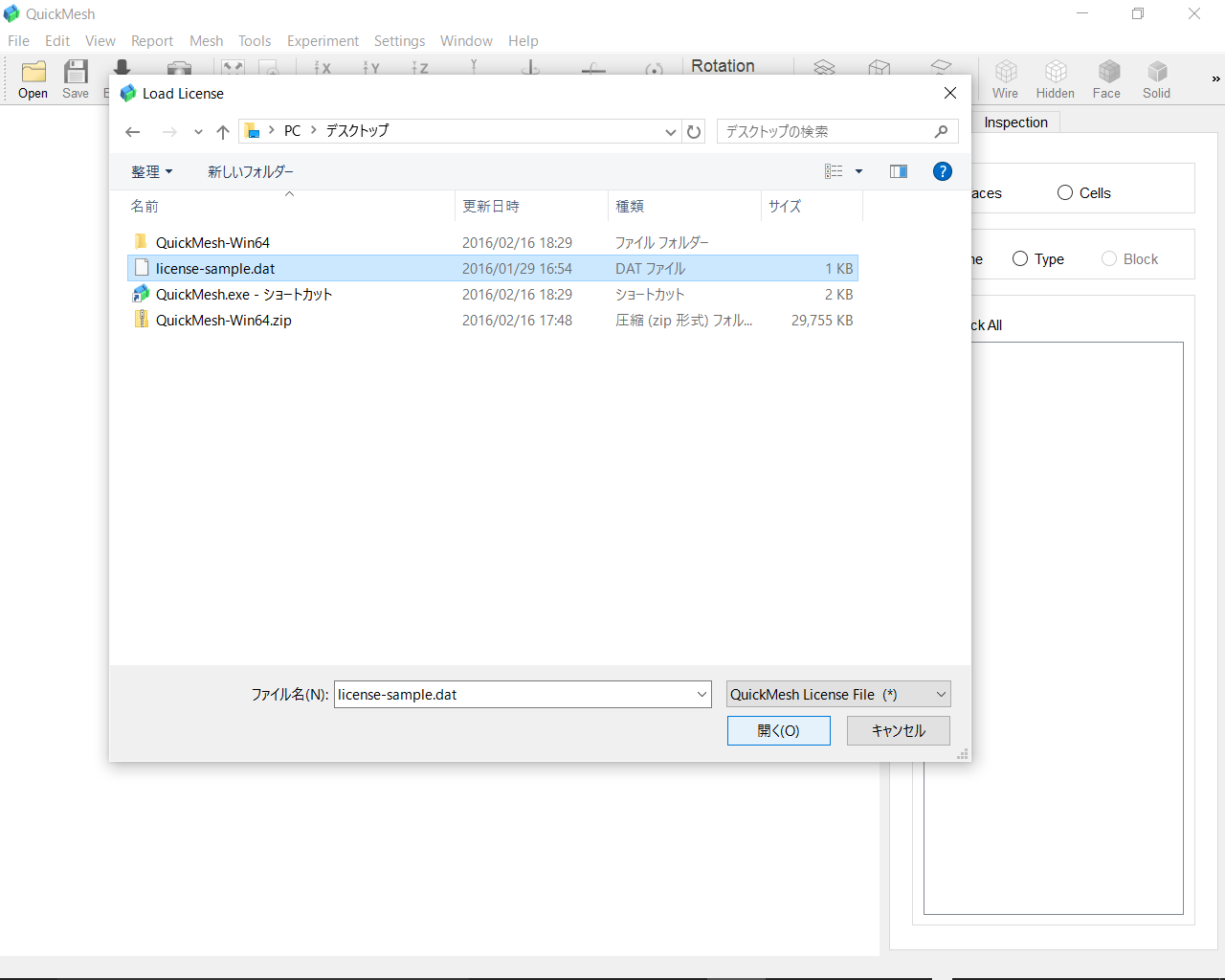Click the QuickMesh.exe shortcut icon
Viewport: 1225px width, 980px height.
tap(141, 294)
